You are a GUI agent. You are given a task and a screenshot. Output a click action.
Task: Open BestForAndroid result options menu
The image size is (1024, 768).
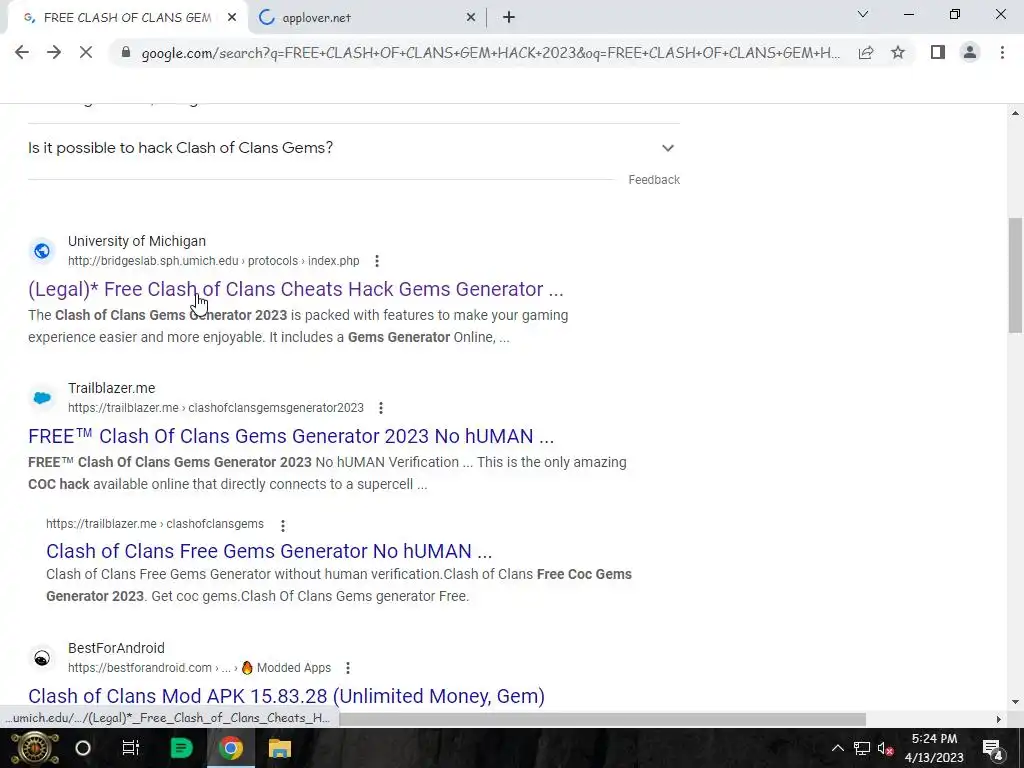tap(348, 667)
